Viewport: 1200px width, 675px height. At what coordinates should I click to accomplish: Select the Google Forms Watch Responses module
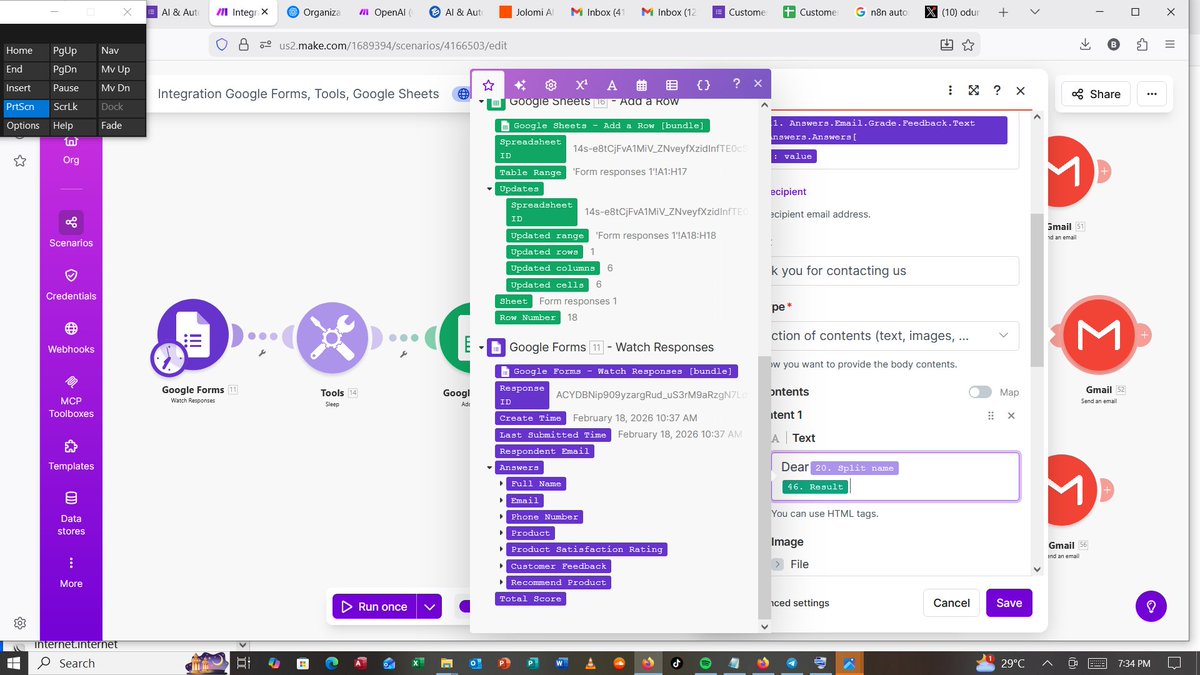[193, 334]
